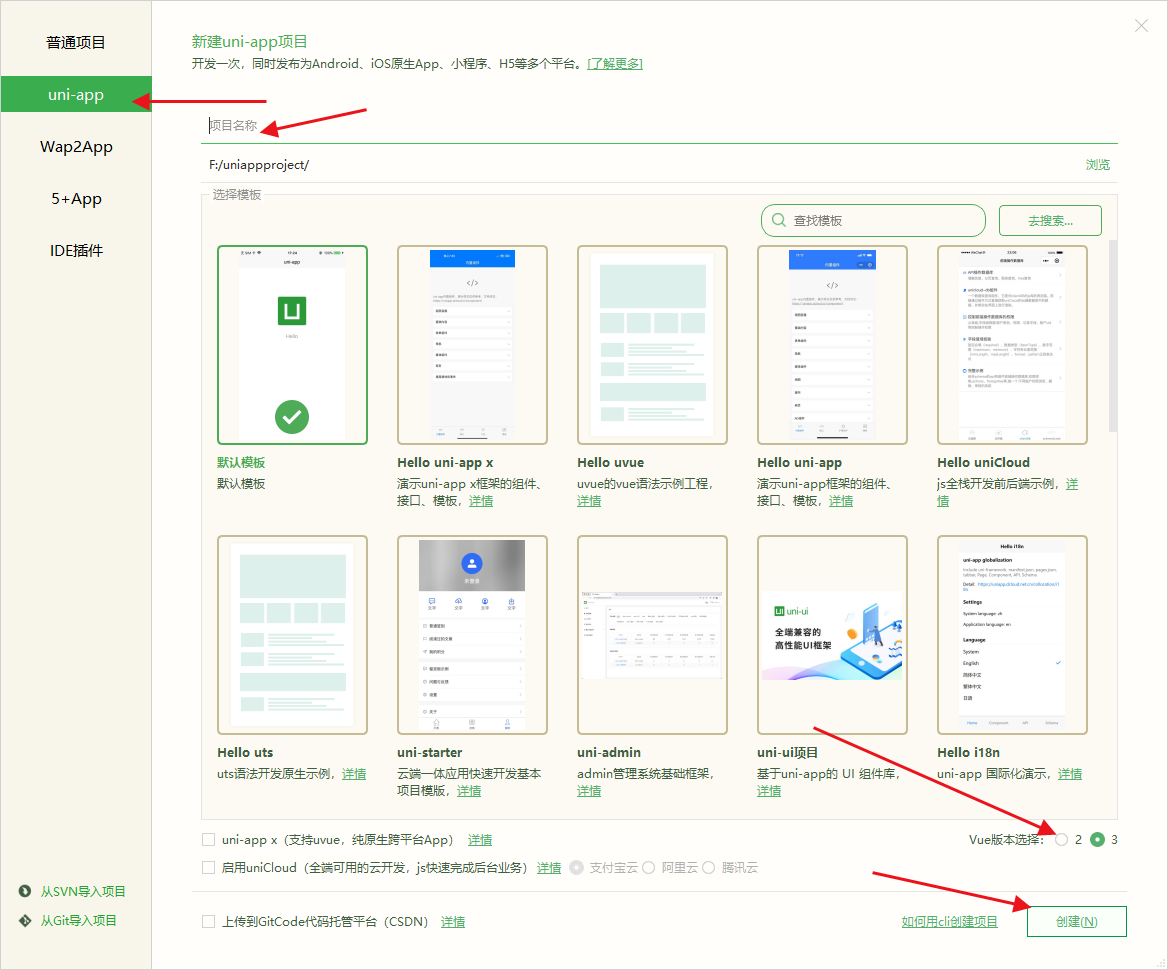Viewport: 1168px width, 970px height.
Task: Open 详情 link for Hello uvue
Action: [x=588, y=501]
